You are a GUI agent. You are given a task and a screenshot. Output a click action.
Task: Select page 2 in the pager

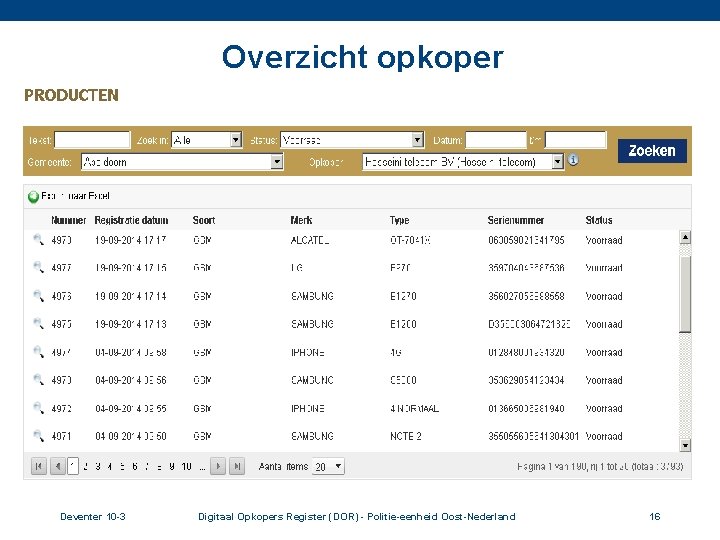click(x=85, y=467)
